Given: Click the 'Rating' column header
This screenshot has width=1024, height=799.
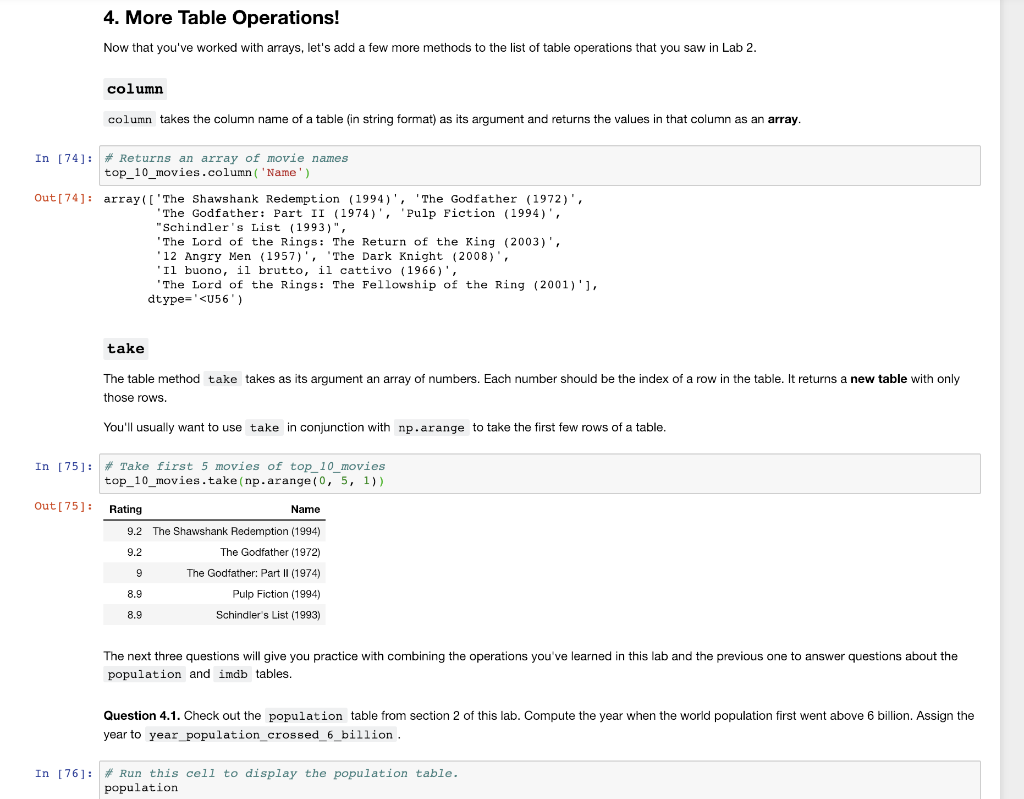Looking at the screenshot, I should pyautogui.click(x=125, y=510).
